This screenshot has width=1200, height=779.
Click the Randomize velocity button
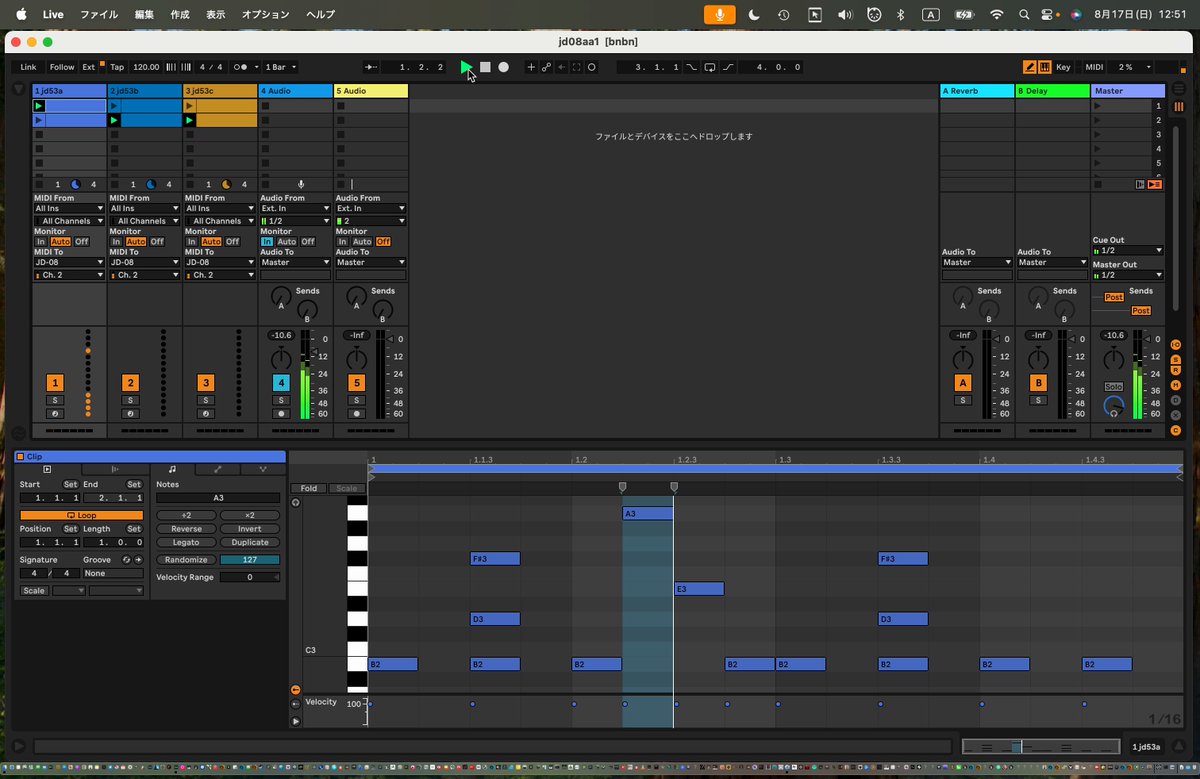[186, 560]
